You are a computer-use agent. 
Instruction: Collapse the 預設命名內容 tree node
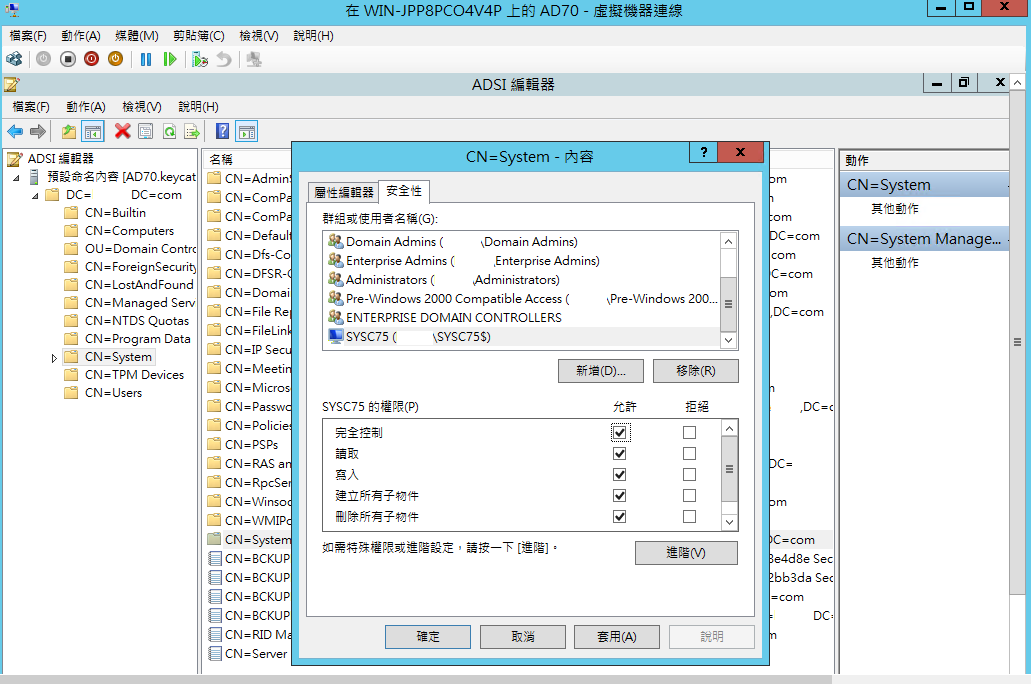[x=16, y=178]
